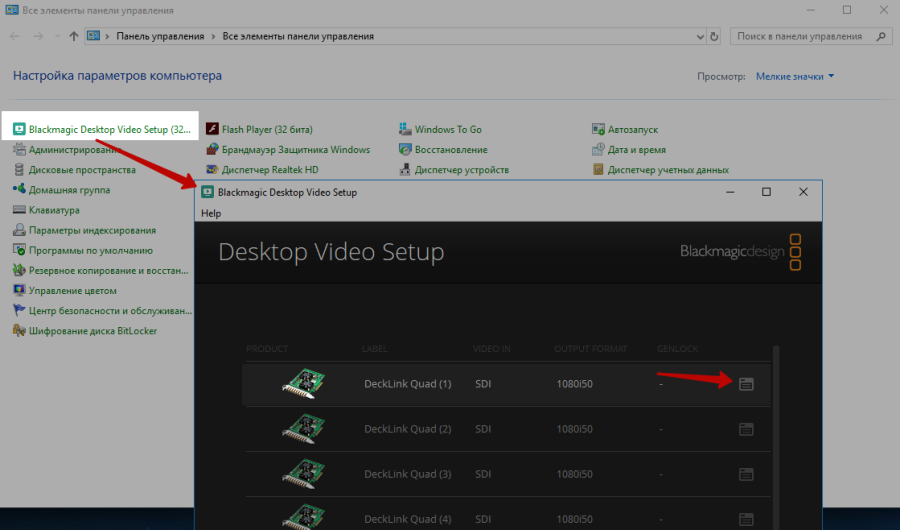Open Дисковые пространства item
900x530 pixels.
pyautogui.click(x=75, y=169)
